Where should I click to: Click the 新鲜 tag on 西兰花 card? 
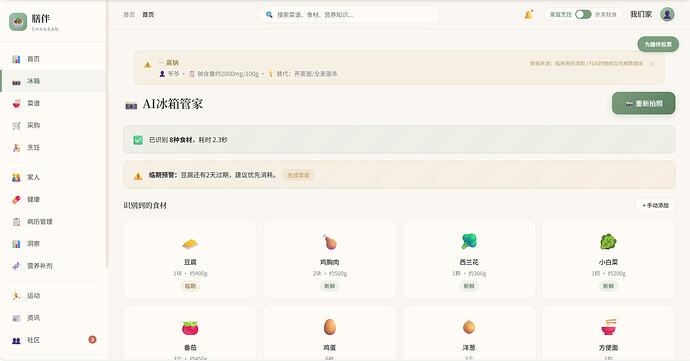pyautogui.click(x=469, y=286)
